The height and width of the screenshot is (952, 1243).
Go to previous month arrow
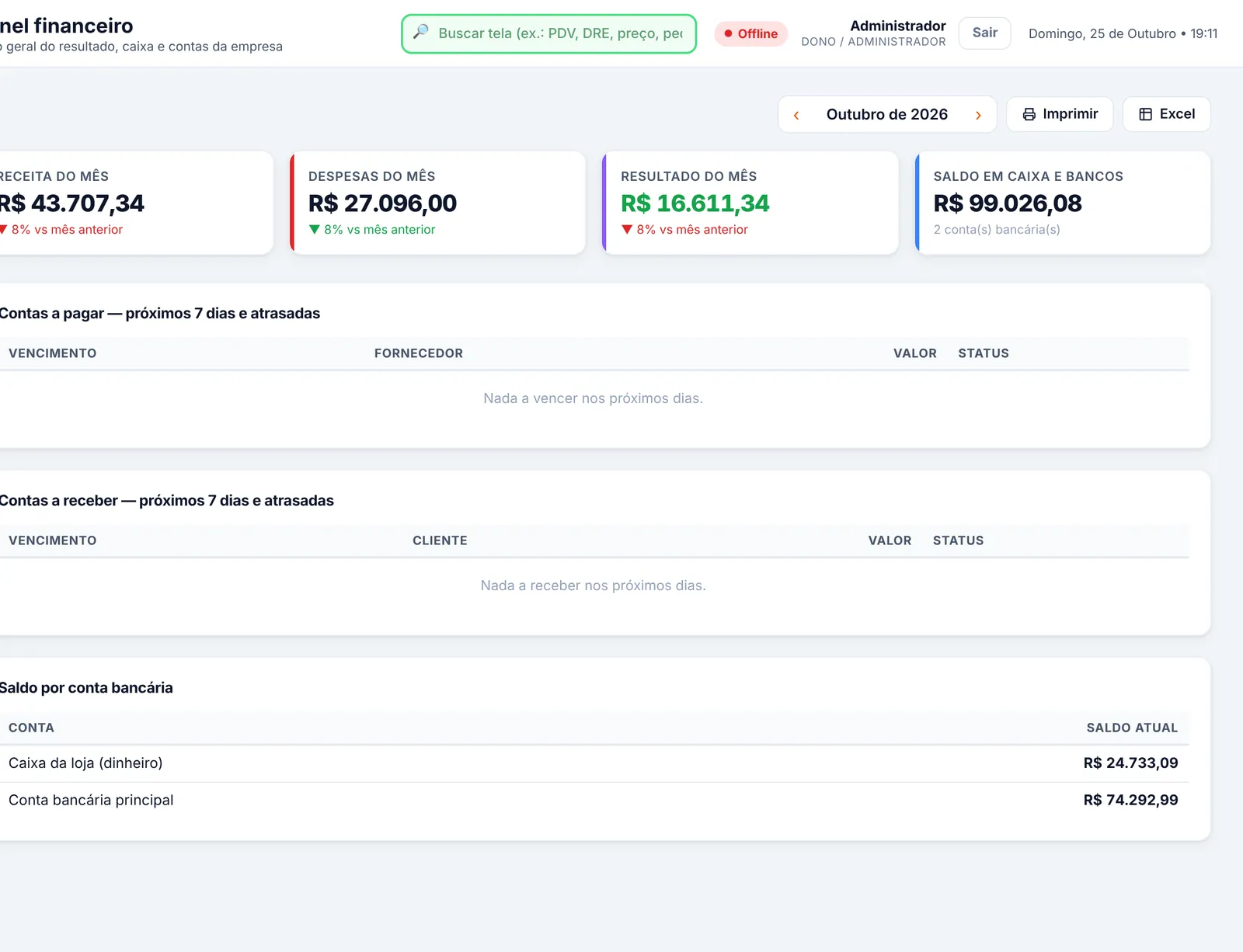(x=796, y=115)
